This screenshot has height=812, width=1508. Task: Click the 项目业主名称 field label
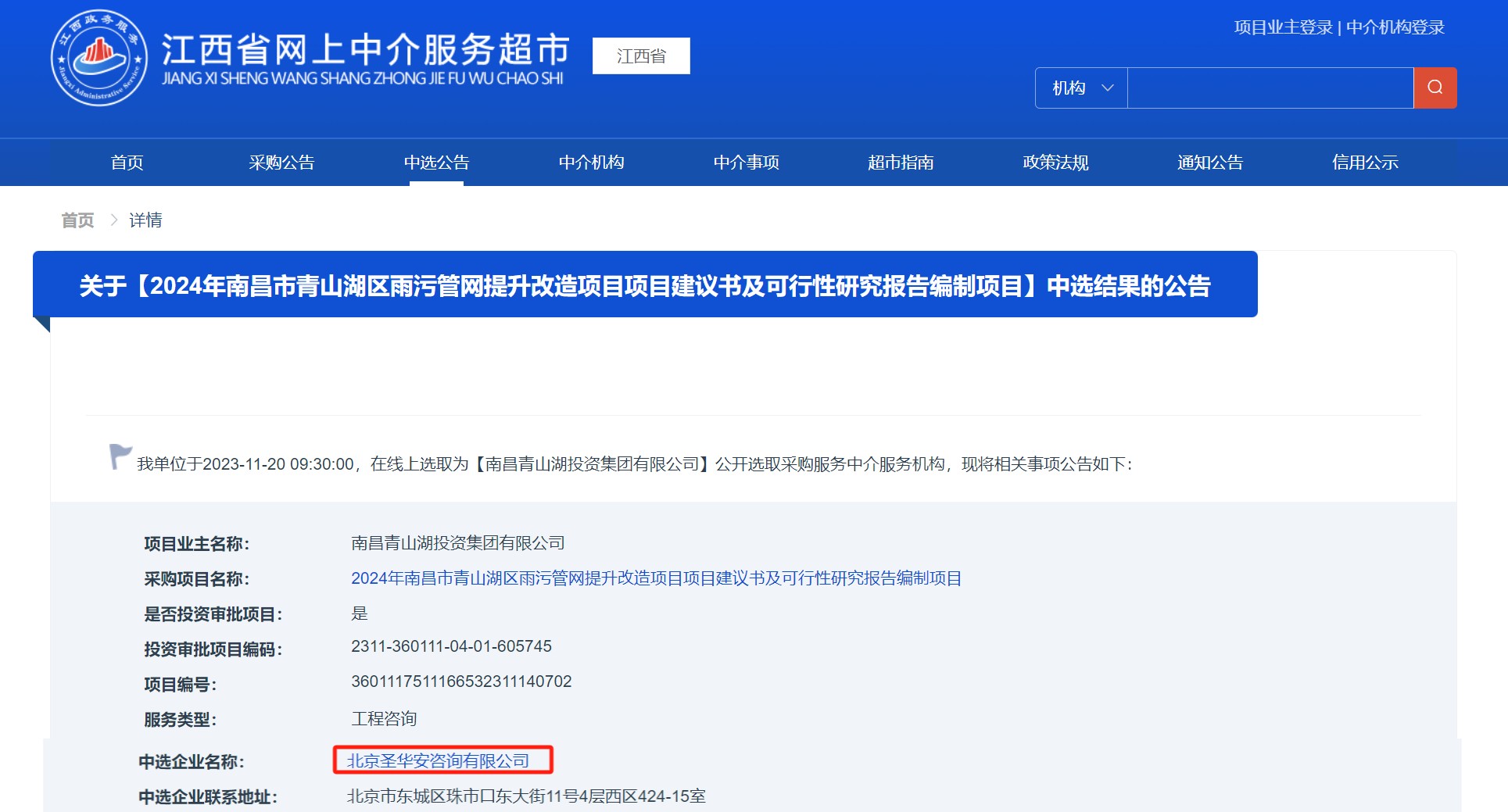click(197, 544)
